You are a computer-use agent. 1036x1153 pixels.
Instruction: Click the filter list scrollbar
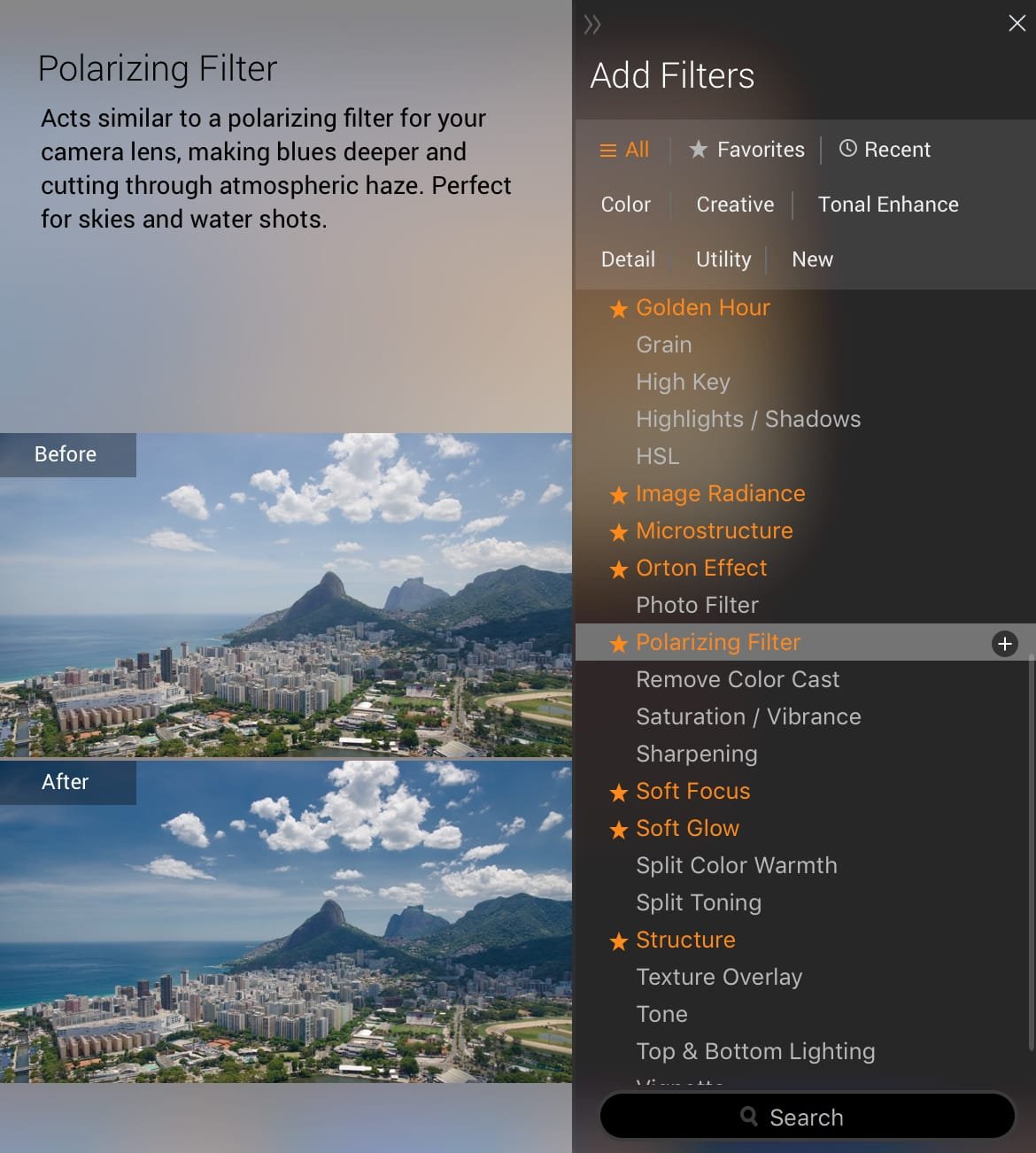pos(1031,850)
